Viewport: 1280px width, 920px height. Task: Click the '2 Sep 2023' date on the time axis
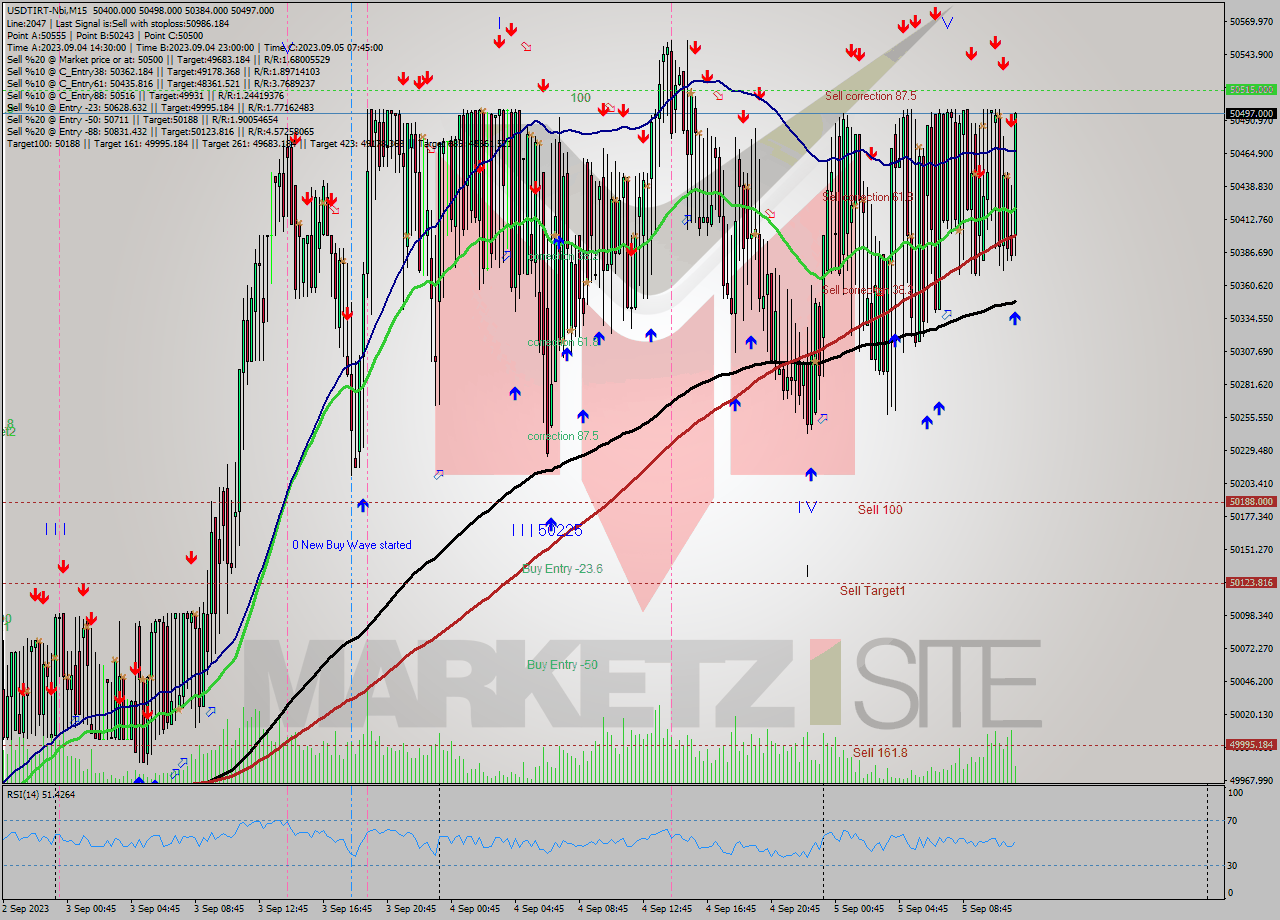[x=23, y=909]
